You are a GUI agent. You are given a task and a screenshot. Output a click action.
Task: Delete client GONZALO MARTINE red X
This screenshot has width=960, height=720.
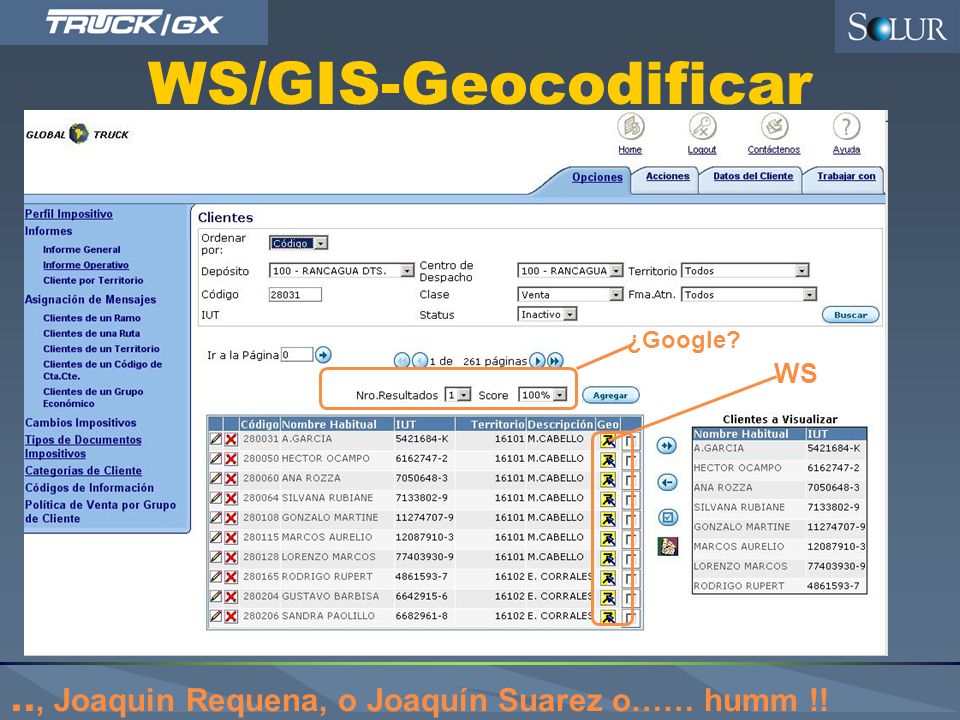point(231,517)
